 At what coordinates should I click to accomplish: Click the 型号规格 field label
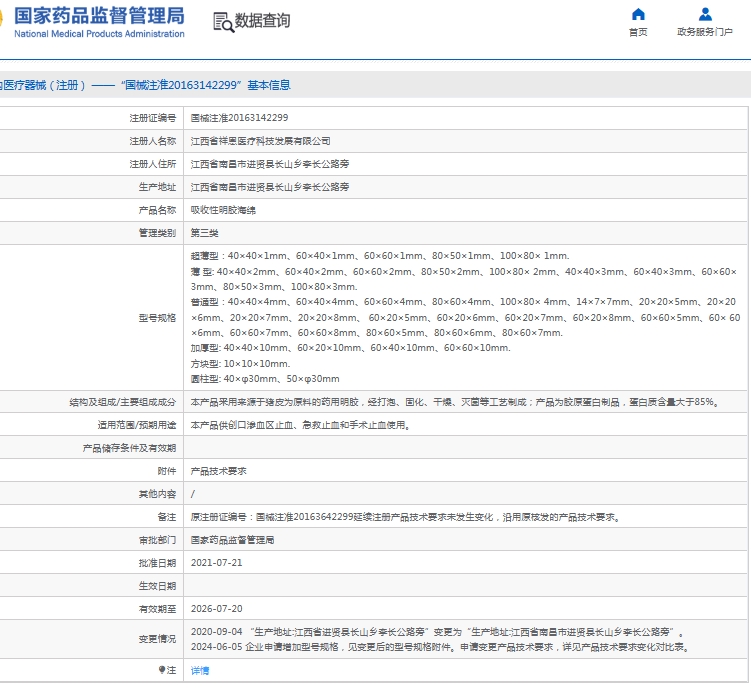[x=158, y=318]
